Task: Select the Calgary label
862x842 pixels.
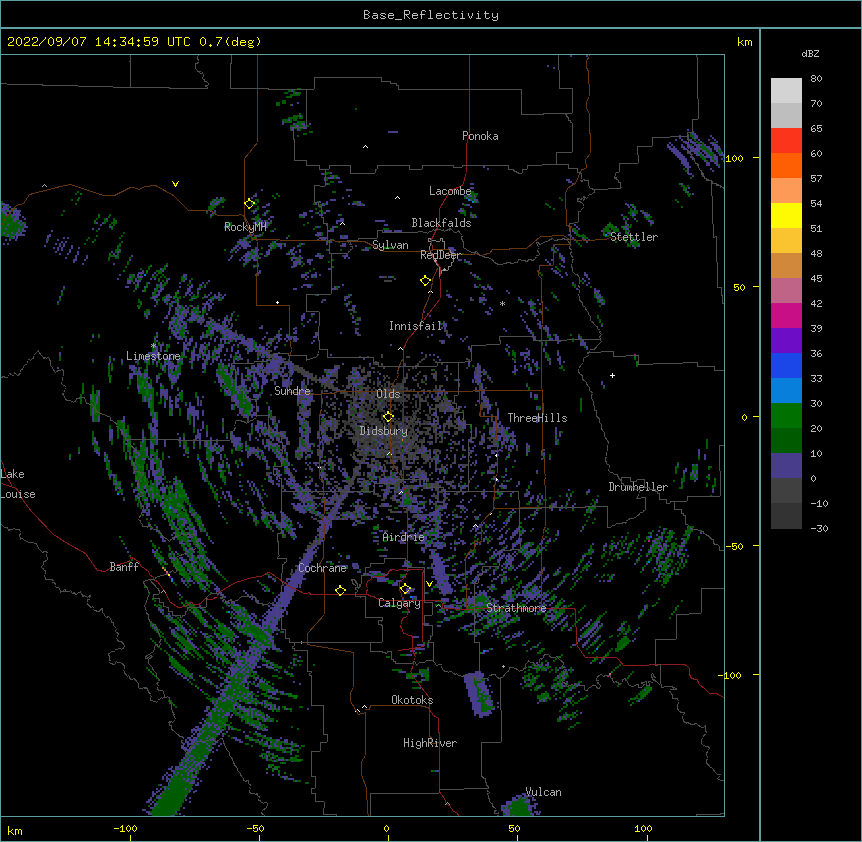Action: [x=400, y=603]
